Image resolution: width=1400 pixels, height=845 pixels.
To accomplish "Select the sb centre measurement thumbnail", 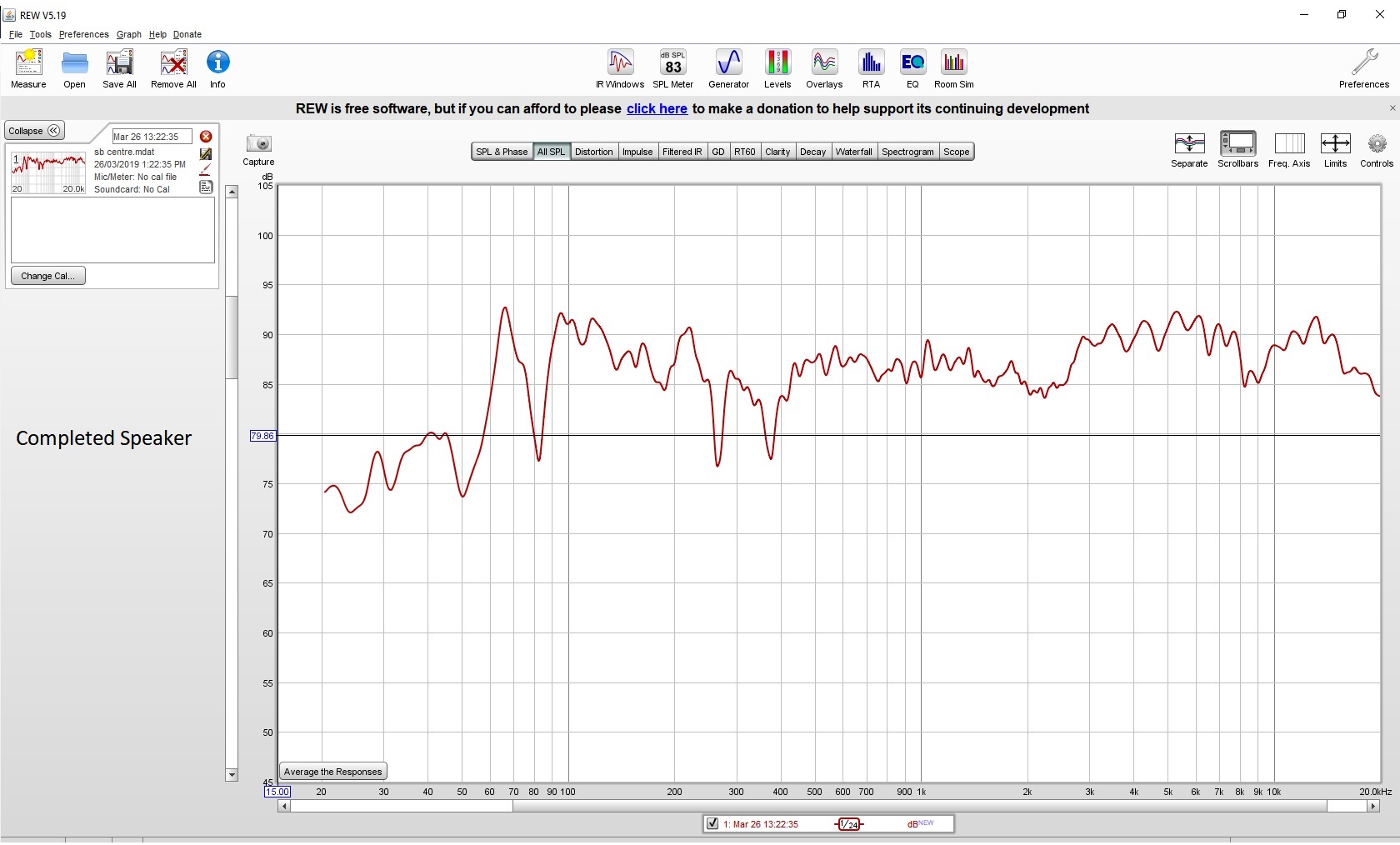I will click(x=48, y=172).
